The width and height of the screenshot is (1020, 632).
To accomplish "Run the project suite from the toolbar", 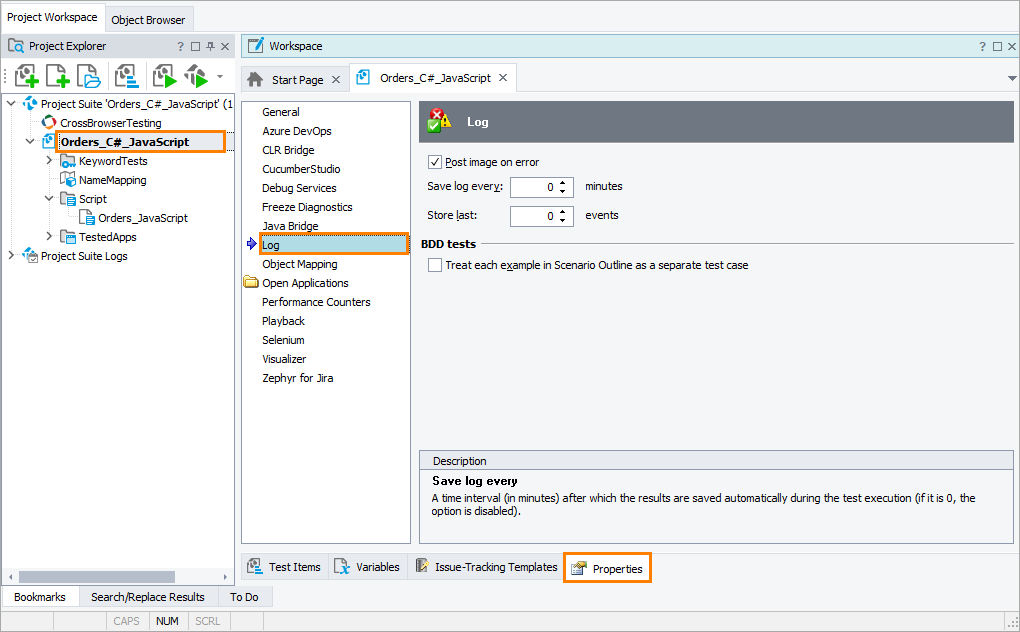I will [196, 76].
